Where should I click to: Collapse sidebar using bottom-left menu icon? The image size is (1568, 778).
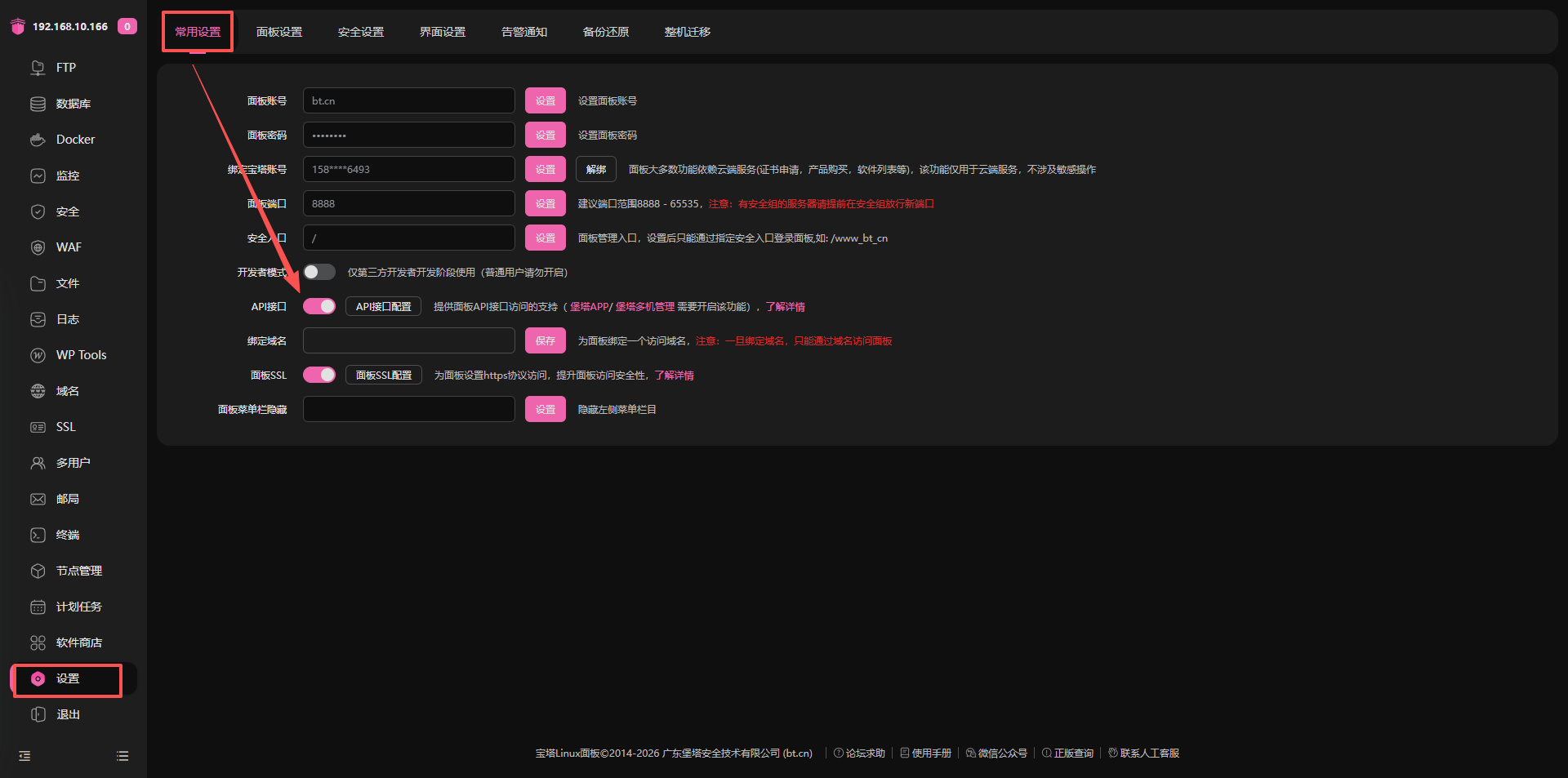(x=24, y=756)
